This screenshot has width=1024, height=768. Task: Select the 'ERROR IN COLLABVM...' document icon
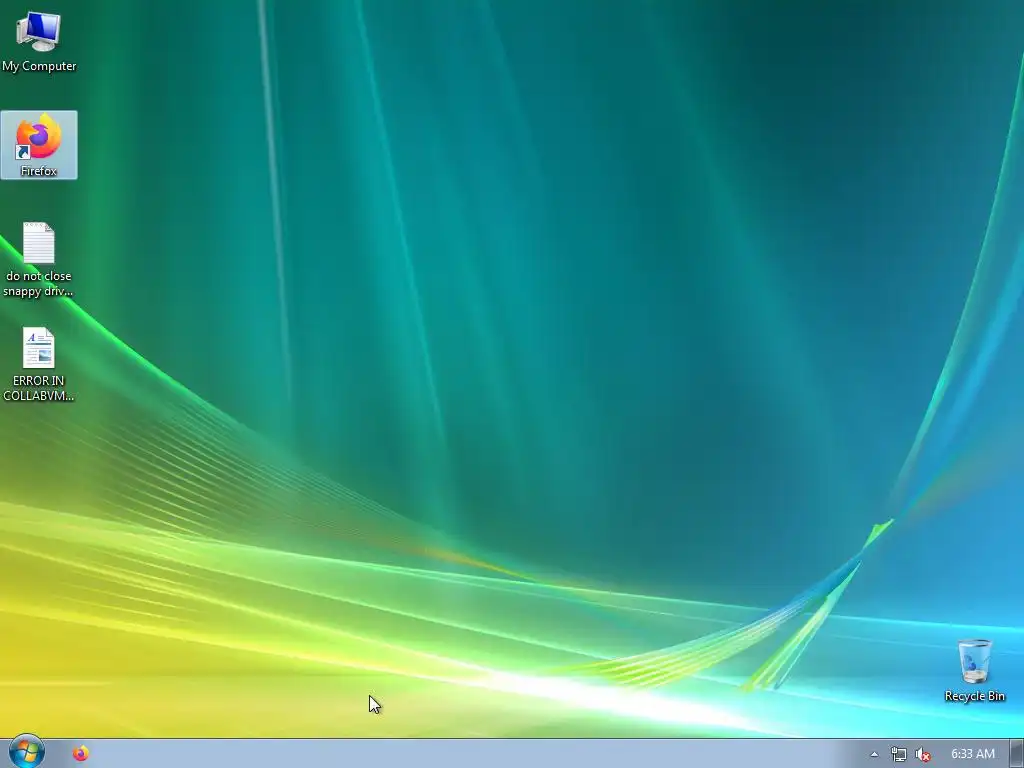coord(39,364)
